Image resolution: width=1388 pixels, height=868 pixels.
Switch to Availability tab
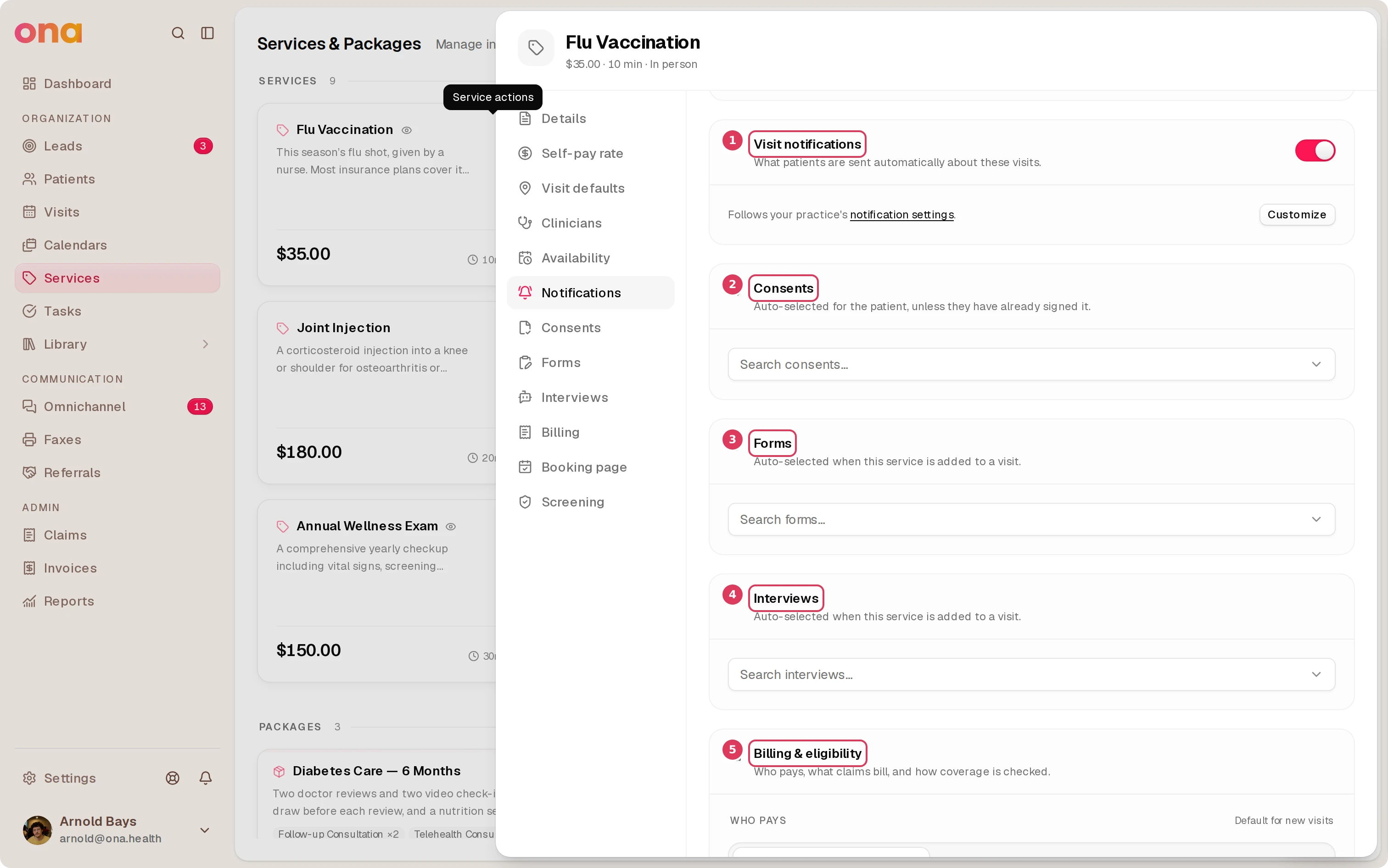pos(590,258)
